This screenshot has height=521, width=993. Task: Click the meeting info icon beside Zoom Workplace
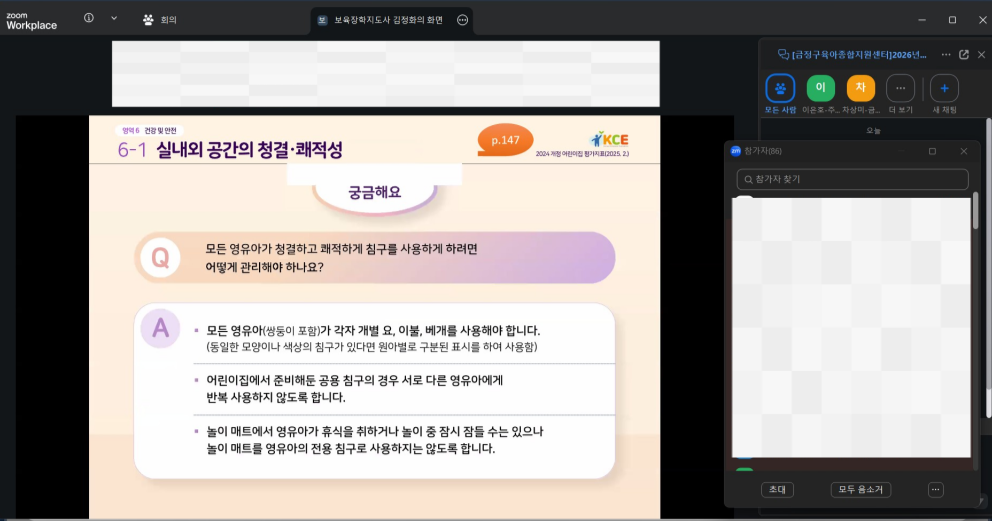tap(89, 18)
